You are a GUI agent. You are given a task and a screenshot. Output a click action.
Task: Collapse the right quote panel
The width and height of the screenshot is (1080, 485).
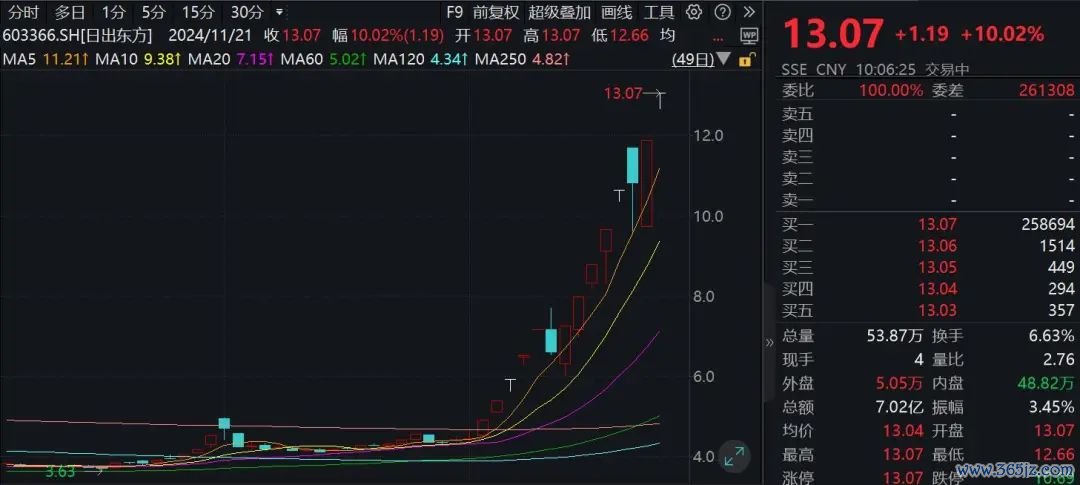pos(769,342)
